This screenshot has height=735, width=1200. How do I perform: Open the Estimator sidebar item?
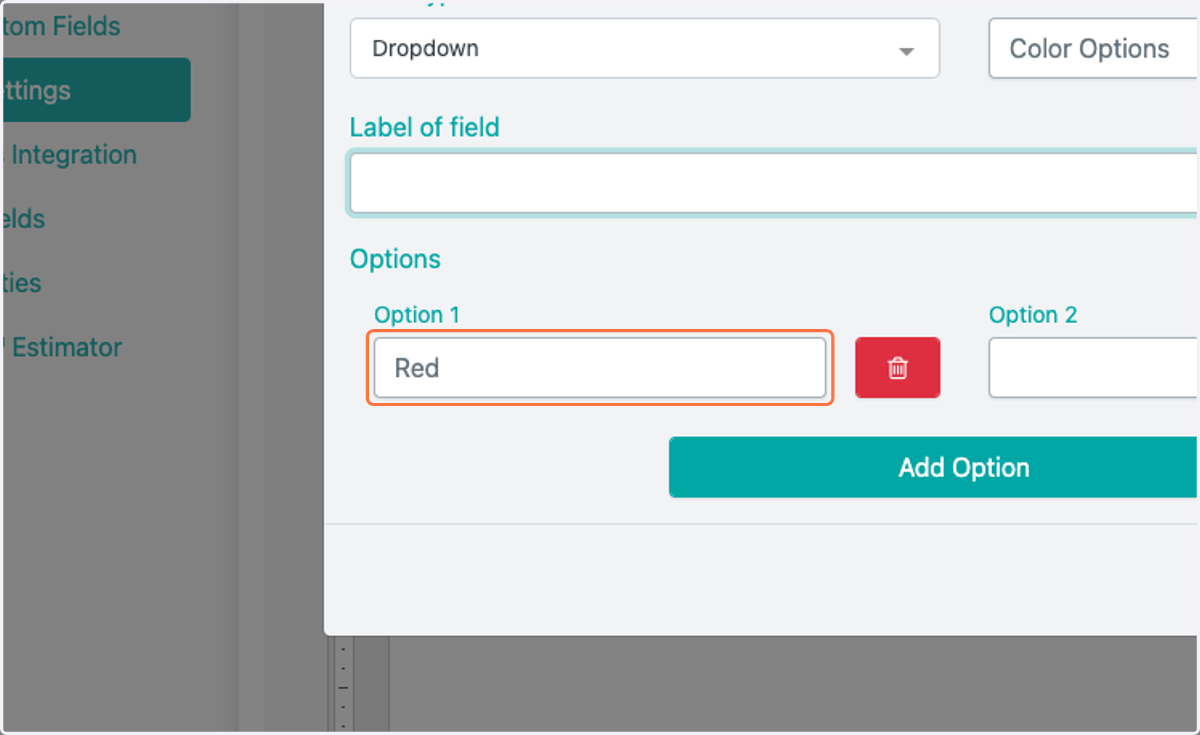point(62,347)
